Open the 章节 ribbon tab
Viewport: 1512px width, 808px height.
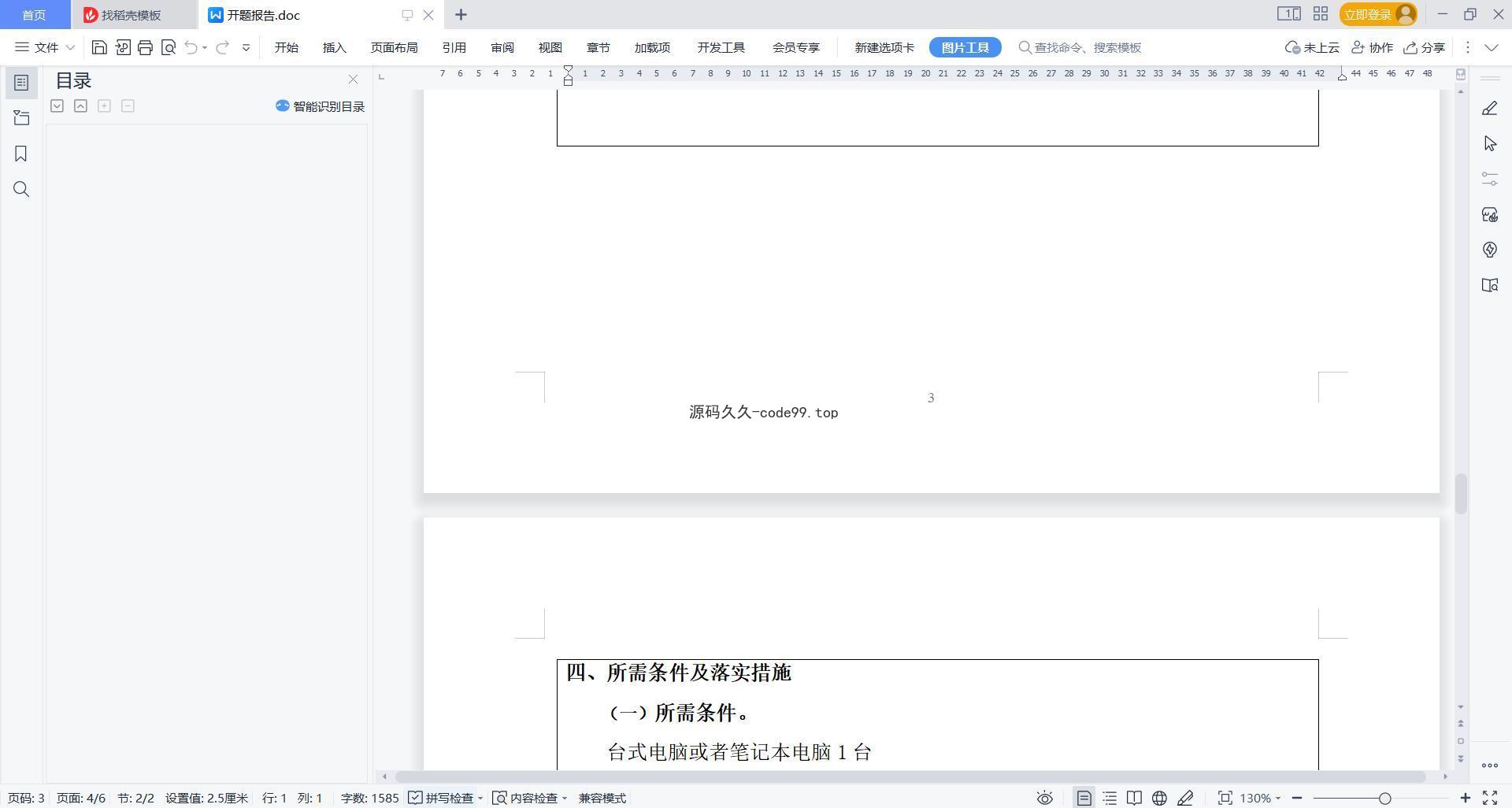pos(598,47)
